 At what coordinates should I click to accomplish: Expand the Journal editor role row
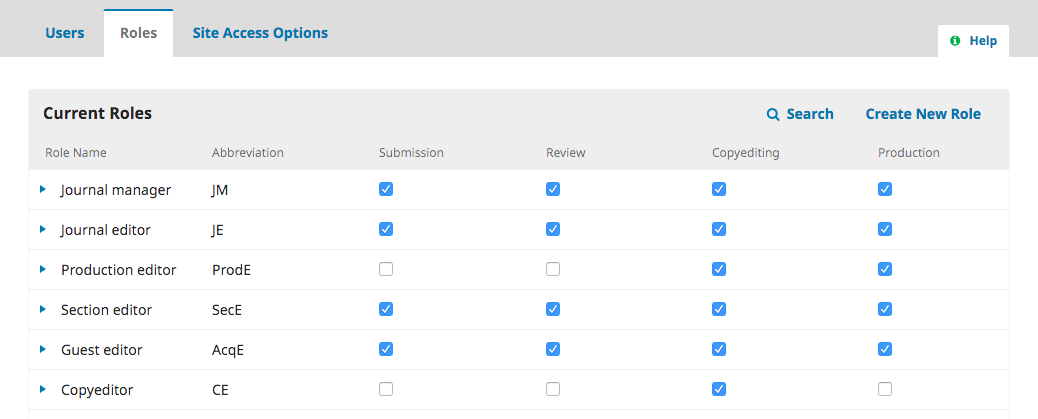[43, 229]
